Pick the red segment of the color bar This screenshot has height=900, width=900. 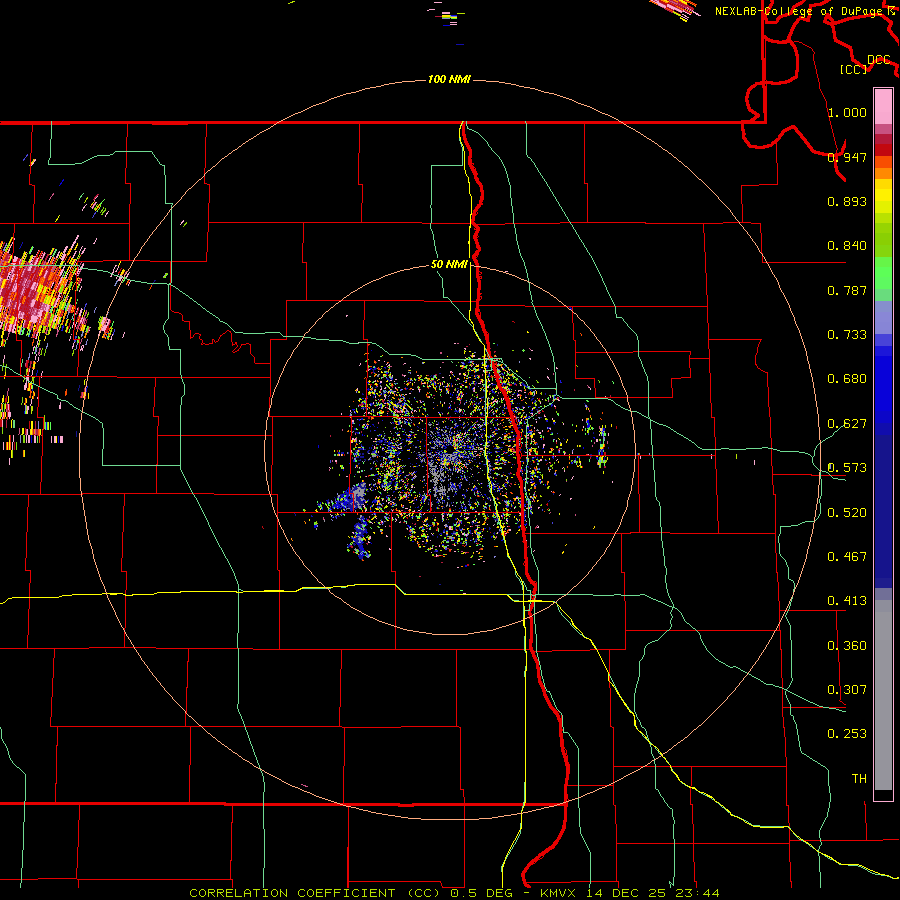[x=883, y=149]
